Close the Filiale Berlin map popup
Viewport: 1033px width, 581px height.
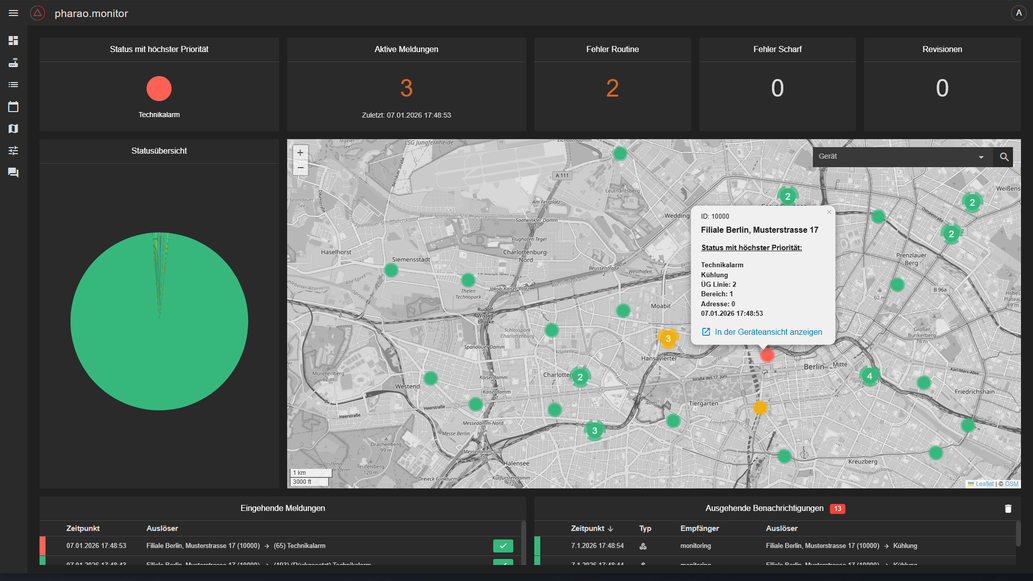click(829, 212)
